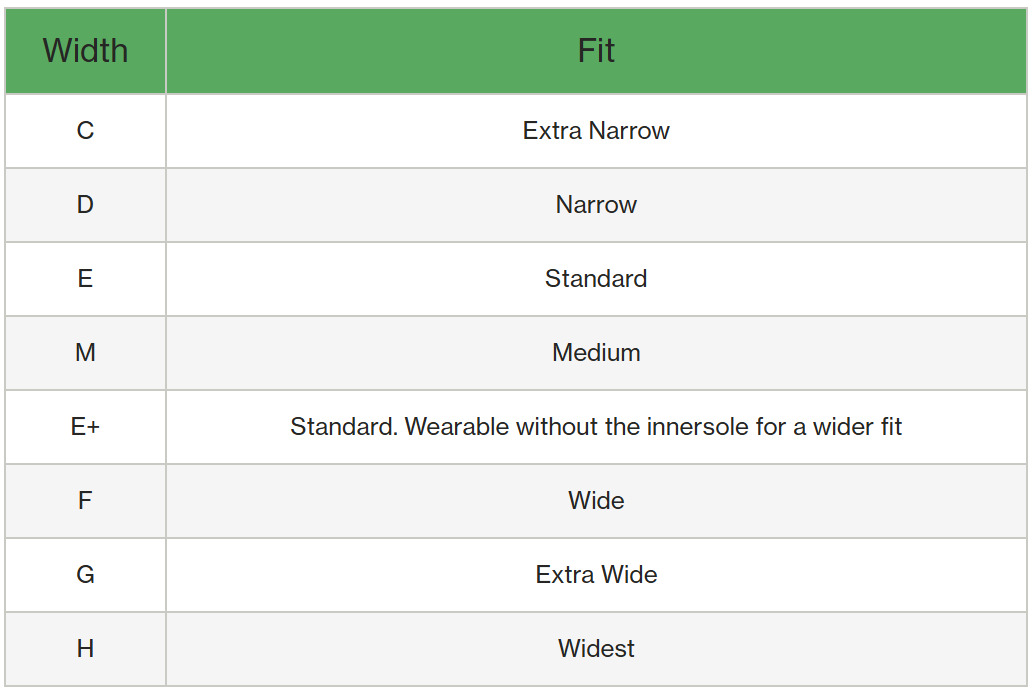Click the Medium fit cell
The width and height of the screenshot is (1033, 689).
[x=596, y=353]
